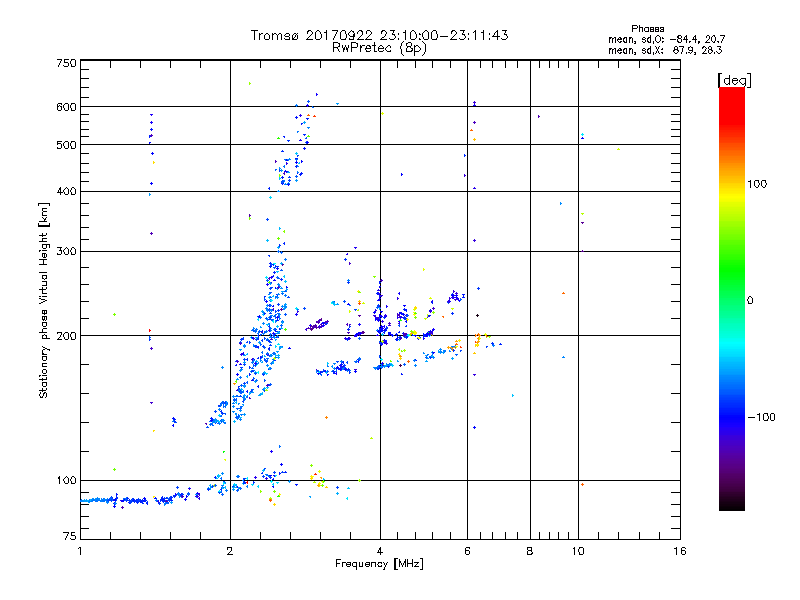Image resolution: width=800 pixels, height=600 pixels.
Task: Click the '750' height tick label
Action: (x=66, y=63)
